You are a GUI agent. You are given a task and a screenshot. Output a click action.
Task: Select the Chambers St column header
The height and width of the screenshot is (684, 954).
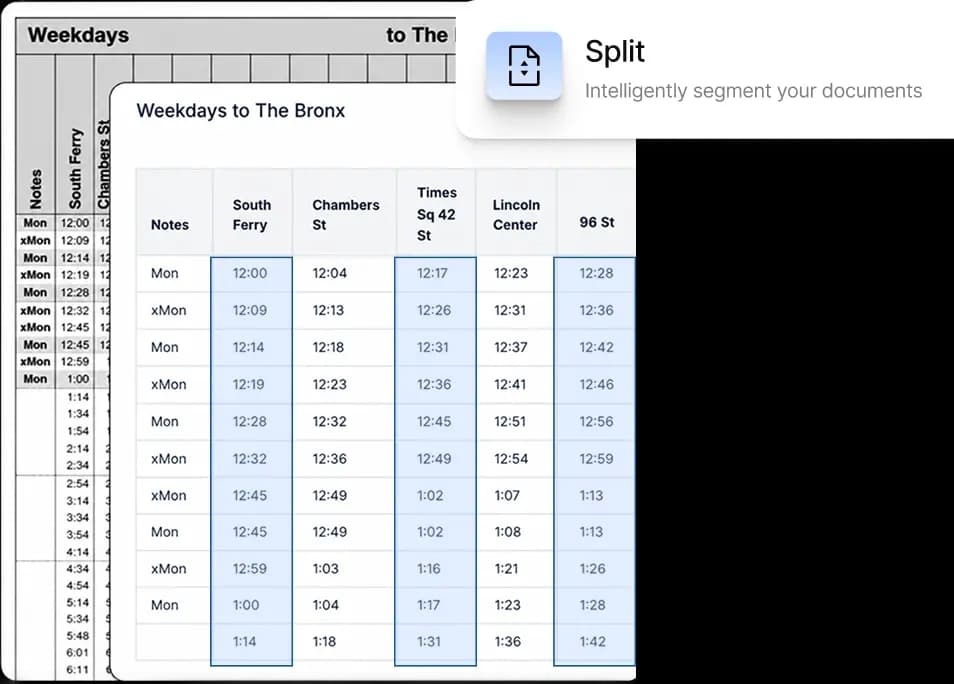pos(346,215)
